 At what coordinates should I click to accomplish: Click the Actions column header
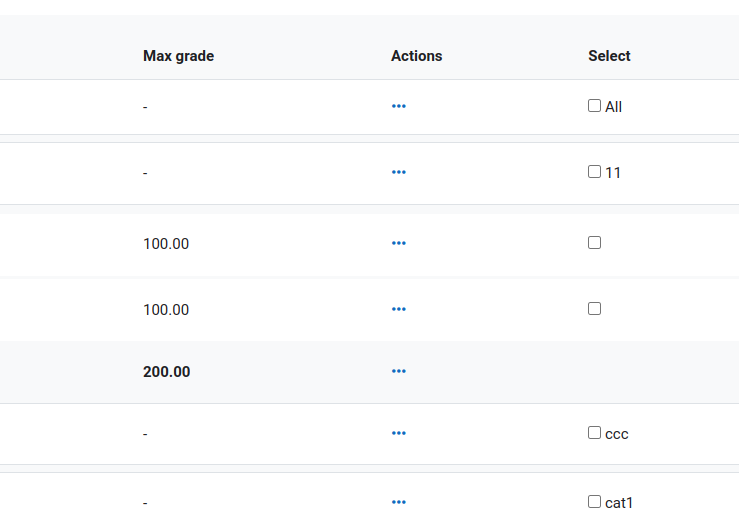[x=417, y=56]
